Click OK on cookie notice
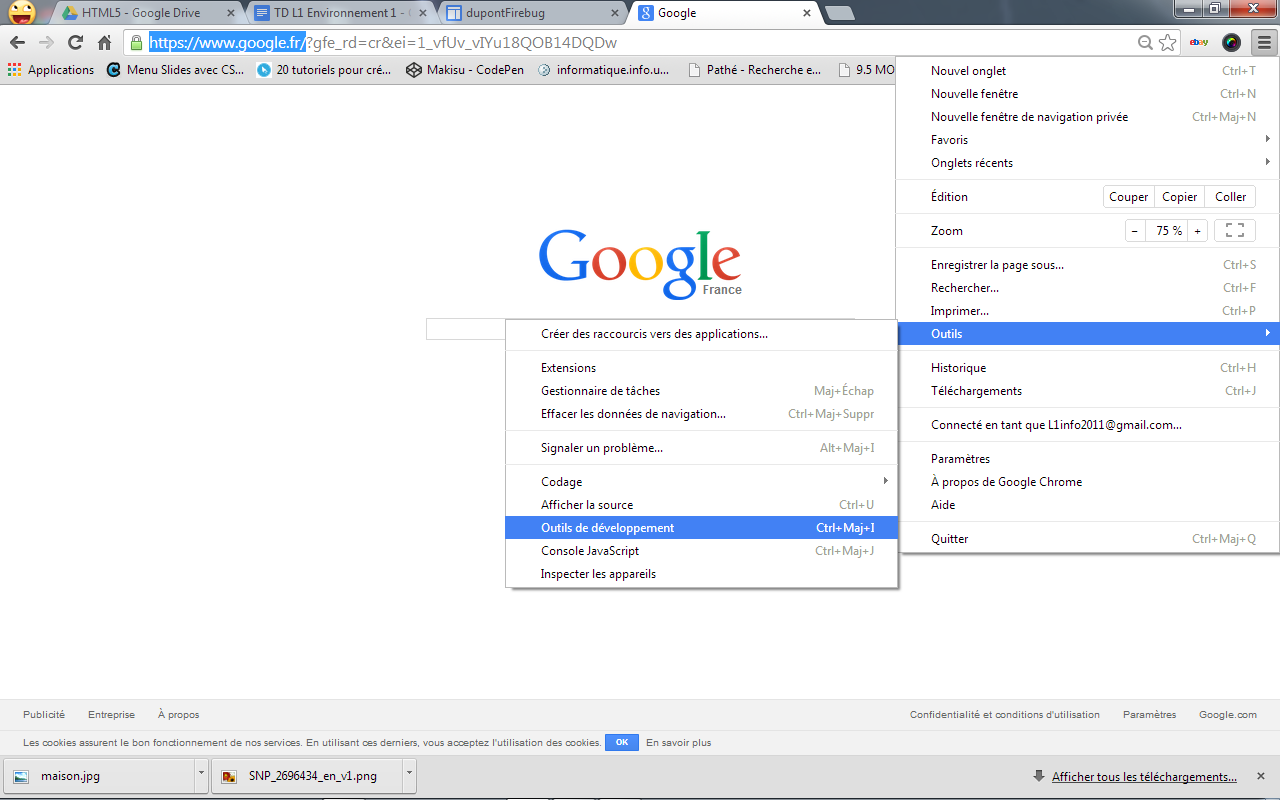Image resolution: width=1280 pixels, height=800 pixels. click(622, 743)
